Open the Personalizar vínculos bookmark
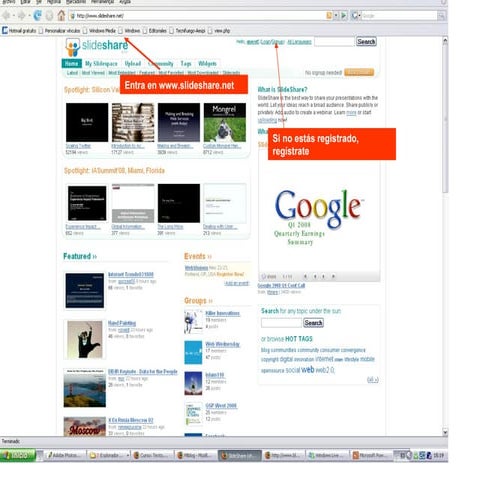The width and height of the screenshot is (480, 480). click(59, 31)
